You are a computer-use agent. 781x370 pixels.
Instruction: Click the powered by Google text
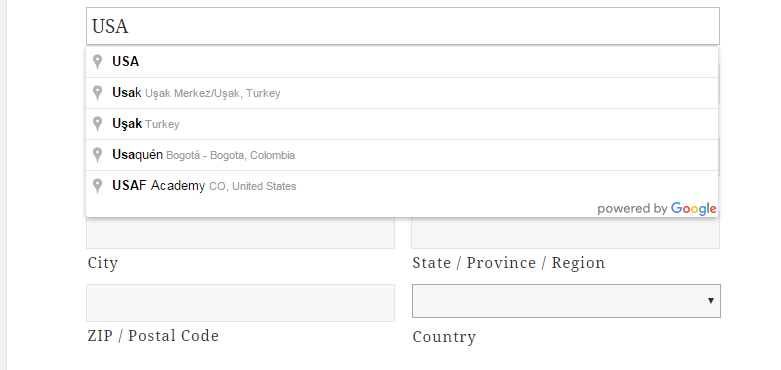coord(657,209)
